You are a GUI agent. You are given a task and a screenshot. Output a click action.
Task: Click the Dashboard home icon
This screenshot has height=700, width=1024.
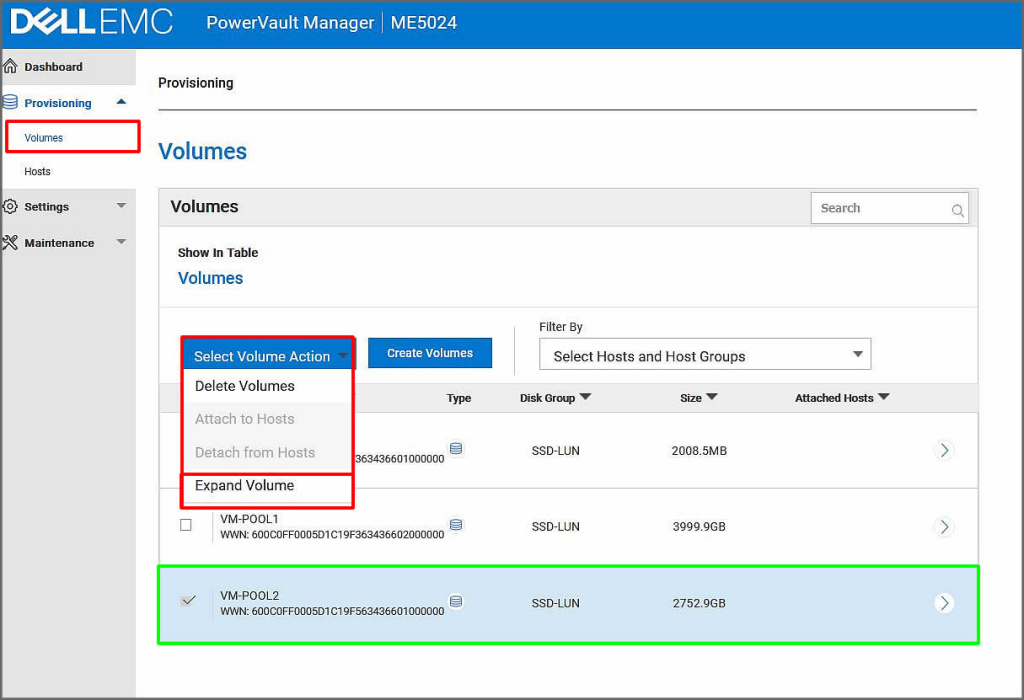11,67
